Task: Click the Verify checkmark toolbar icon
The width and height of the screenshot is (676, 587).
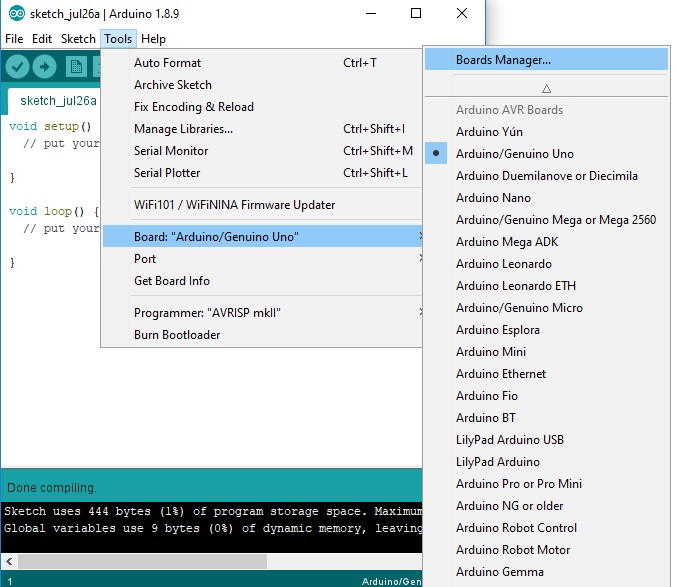Action: [17, 67]
